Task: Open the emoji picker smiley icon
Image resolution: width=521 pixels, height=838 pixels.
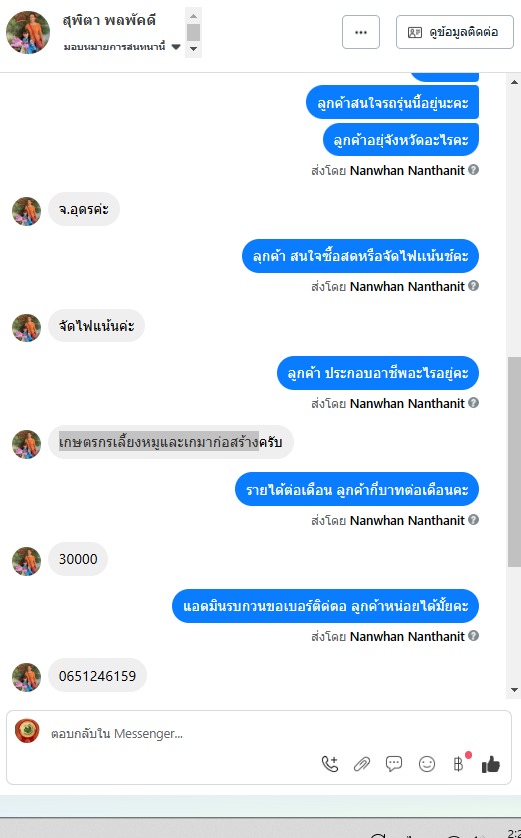Action: [x=426, y=764]
